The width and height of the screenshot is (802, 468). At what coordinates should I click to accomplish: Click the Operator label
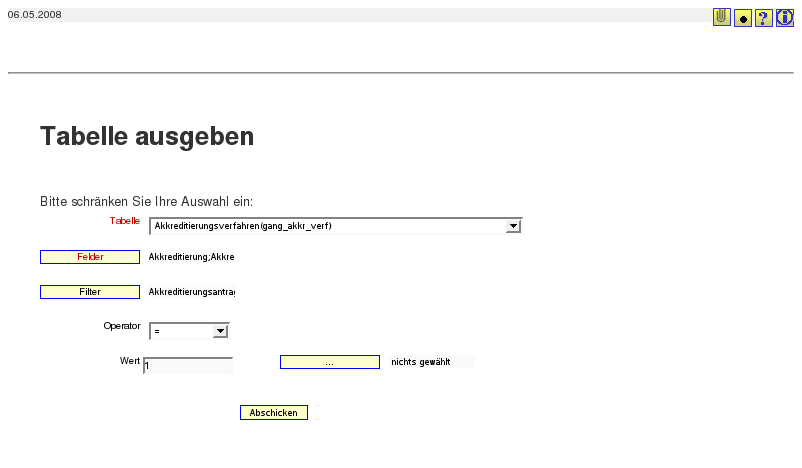point(122,326)
